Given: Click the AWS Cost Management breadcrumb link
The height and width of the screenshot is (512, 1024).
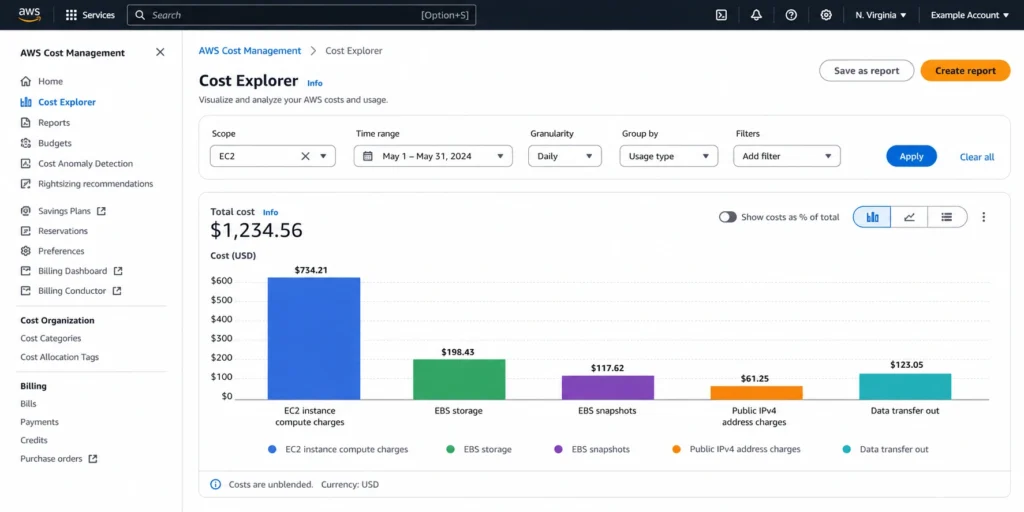Looking at the screenshot, I should tap(250, 50).
